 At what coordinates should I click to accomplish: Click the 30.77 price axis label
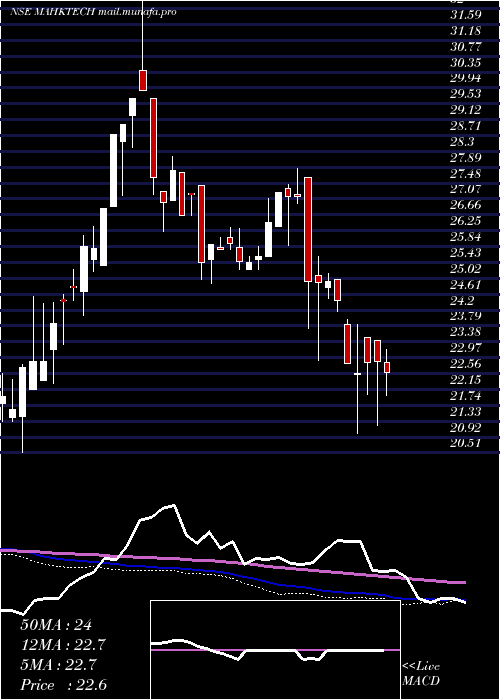pos(466,46)
